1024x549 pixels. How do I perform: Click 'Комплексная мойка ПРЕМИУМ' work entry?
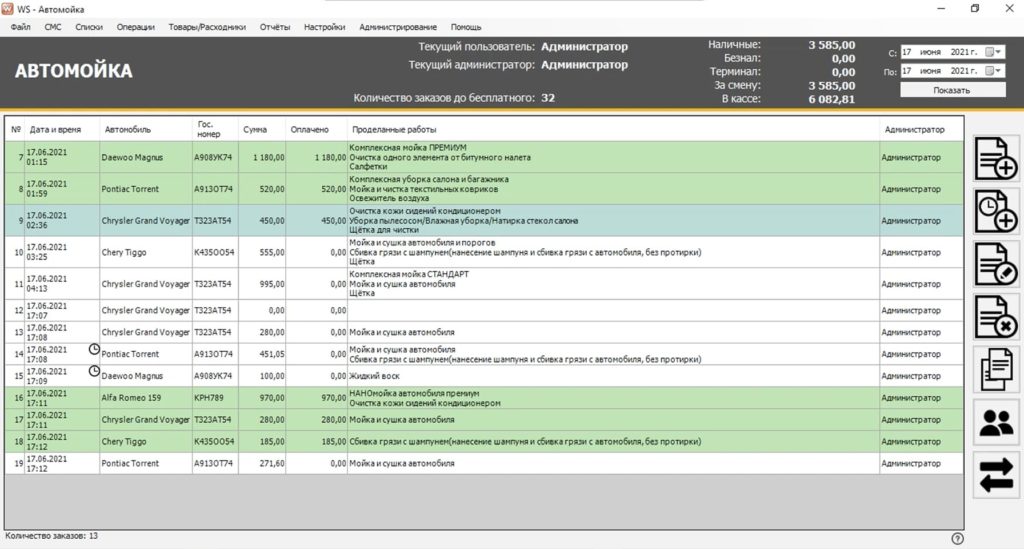(408, 148)
